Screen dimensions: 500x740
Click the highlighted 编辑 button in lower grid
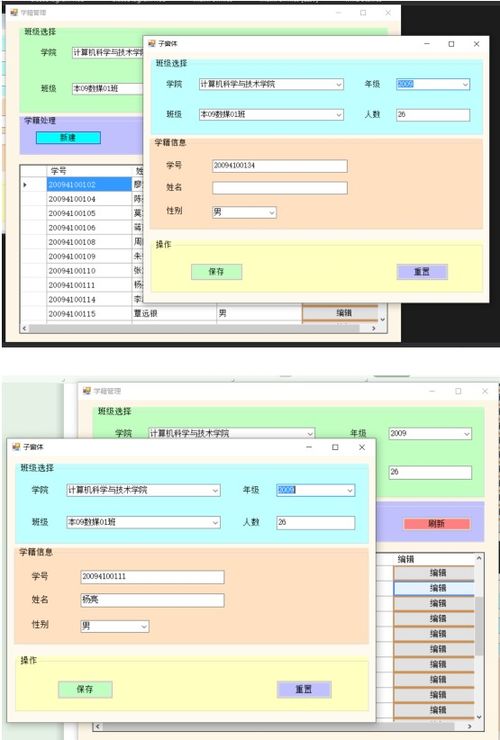[x=434, y=588]
